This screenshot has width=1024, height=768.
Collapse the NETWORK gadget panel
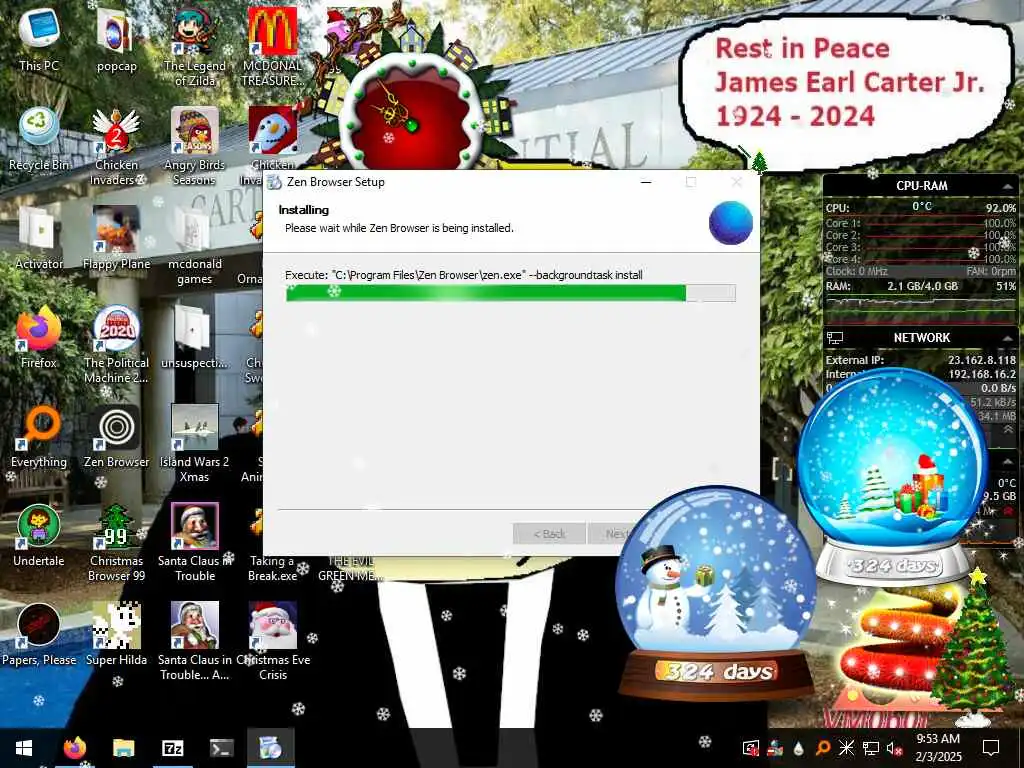1008,338
